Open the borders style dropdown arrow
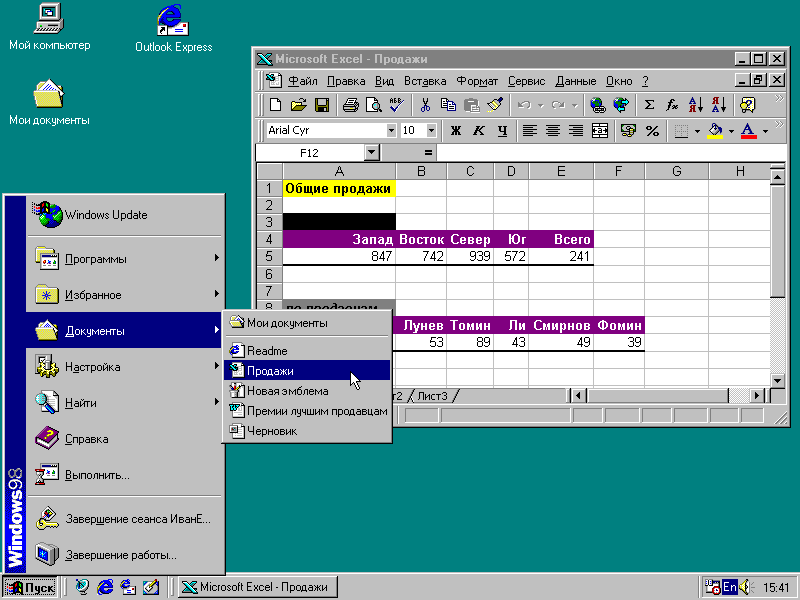 pos(697,131)
